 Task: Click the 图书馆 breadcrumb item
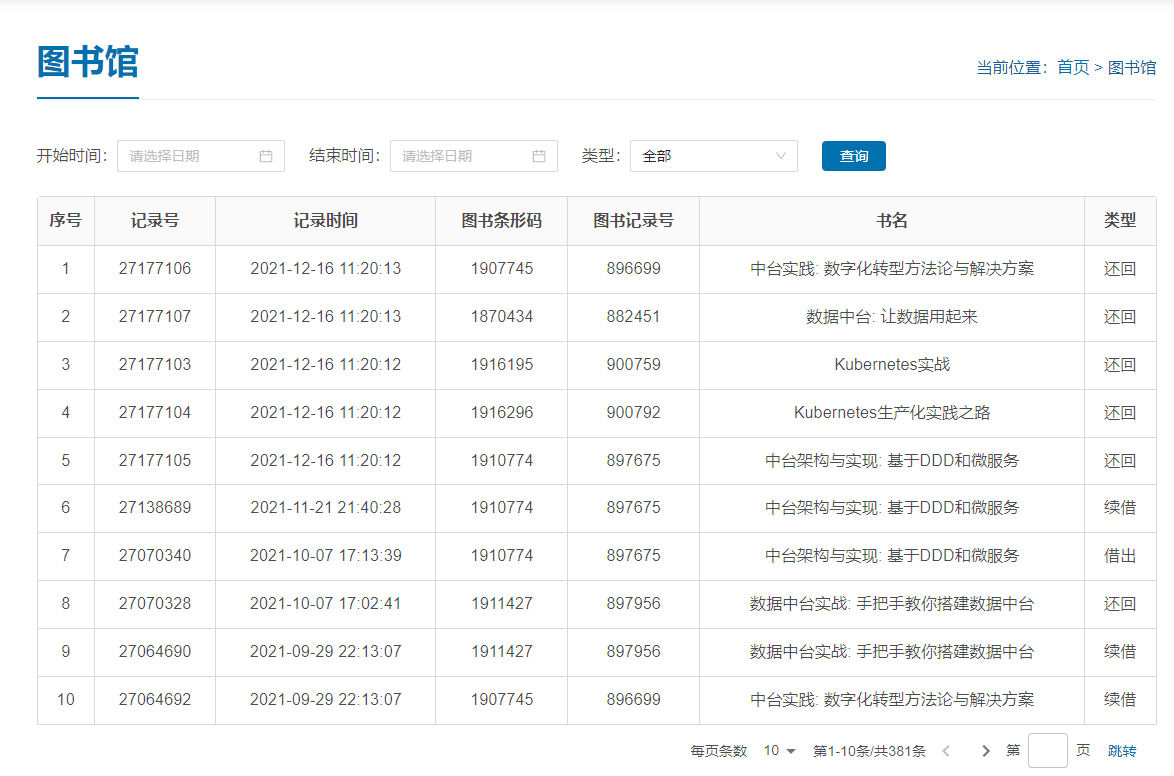(x=1132, y=67)
